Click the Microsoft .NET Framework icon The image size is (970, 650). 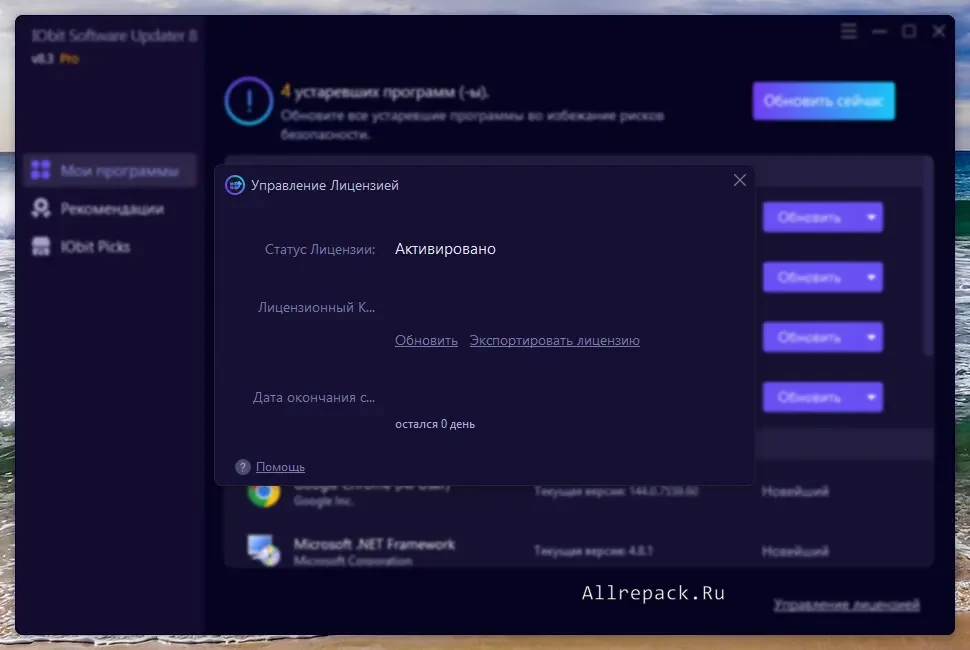click(264, 550)
